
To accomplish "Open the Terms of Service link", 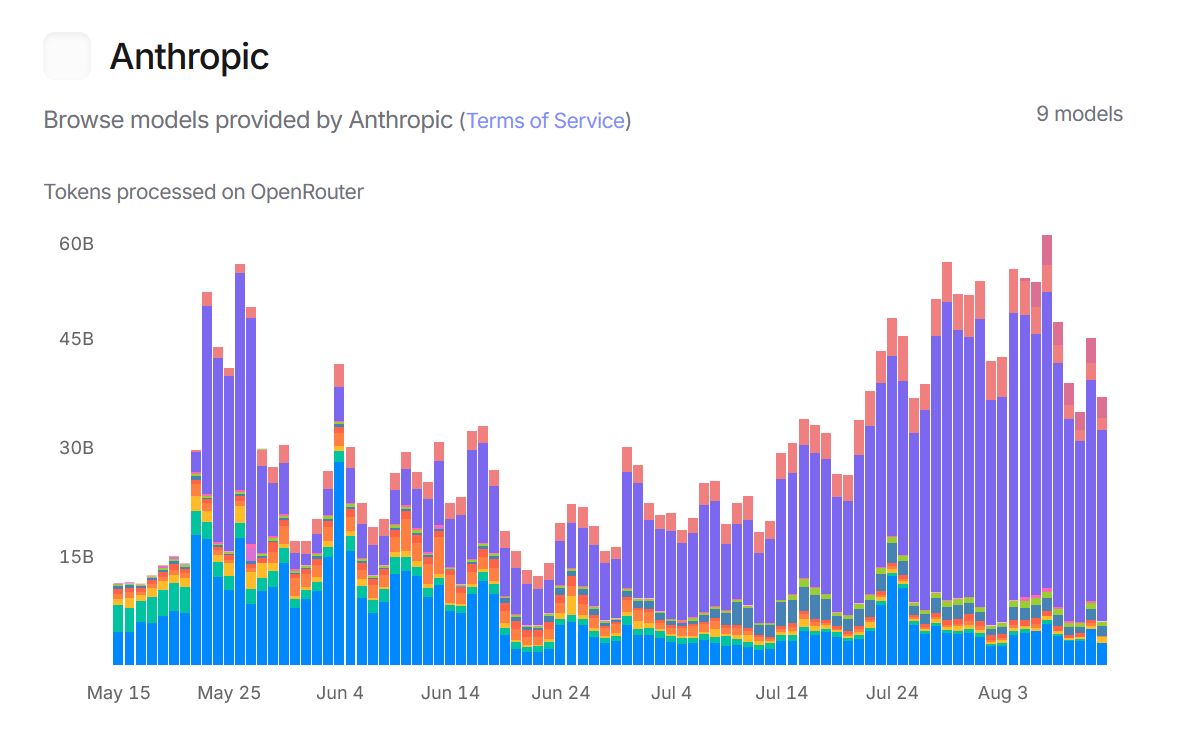I will (x=545, y=120).
